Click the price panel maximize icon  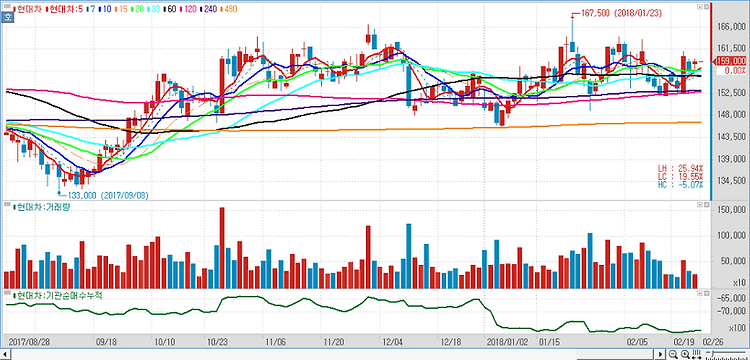point(700,7)
